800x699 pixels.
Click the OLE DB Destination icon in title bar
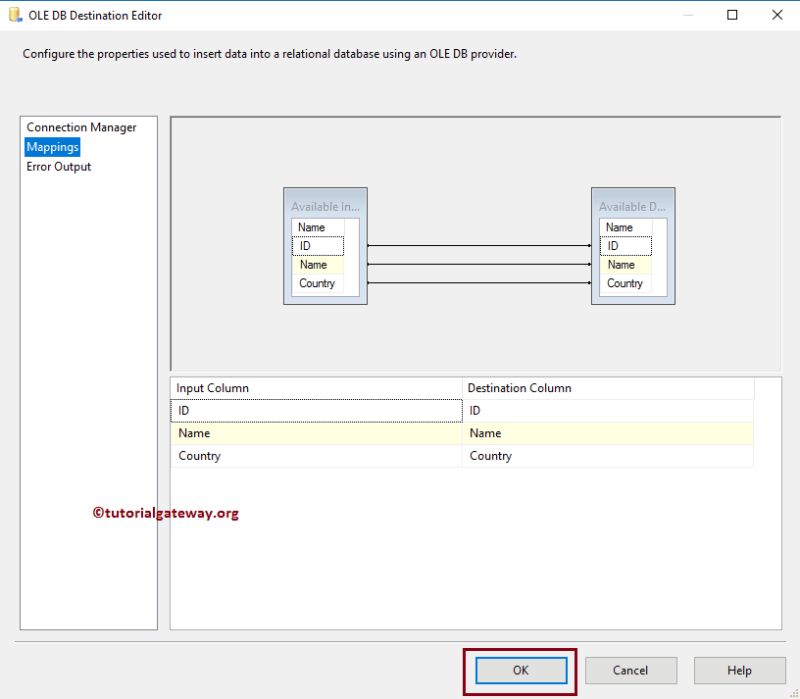click(16, 15)
